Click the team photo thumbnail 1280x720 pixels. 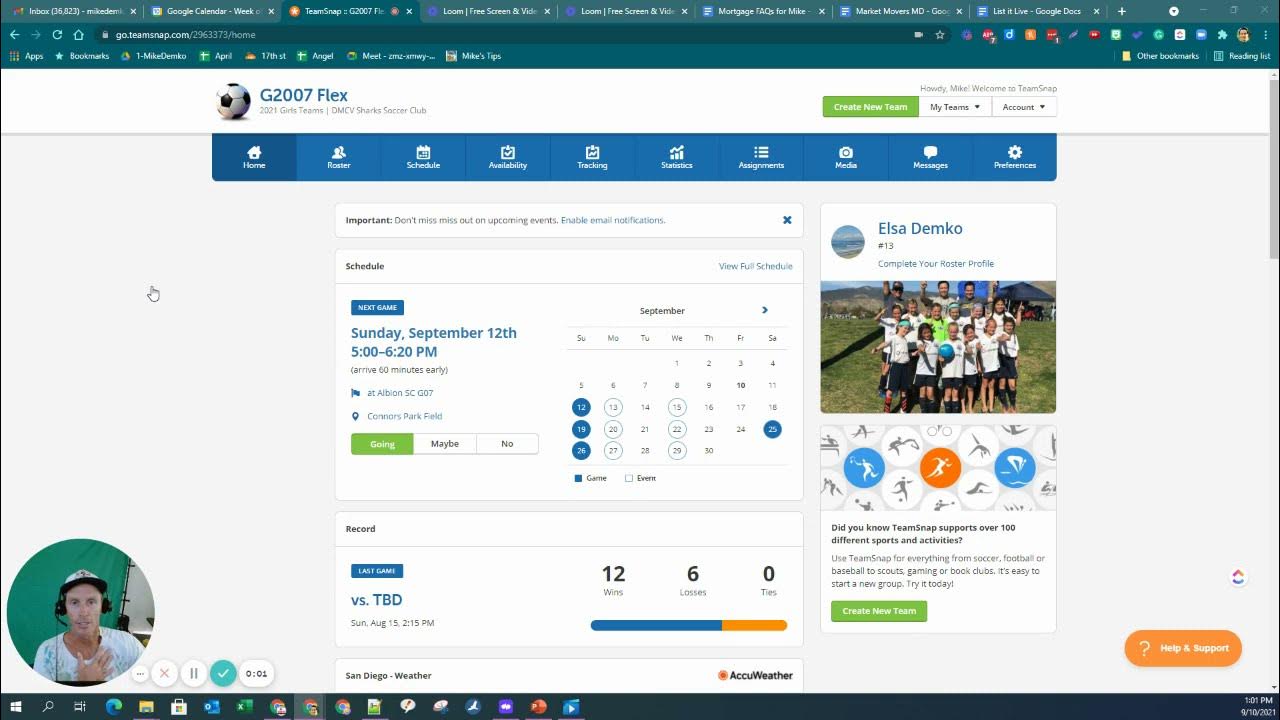[x=938, y=347]
